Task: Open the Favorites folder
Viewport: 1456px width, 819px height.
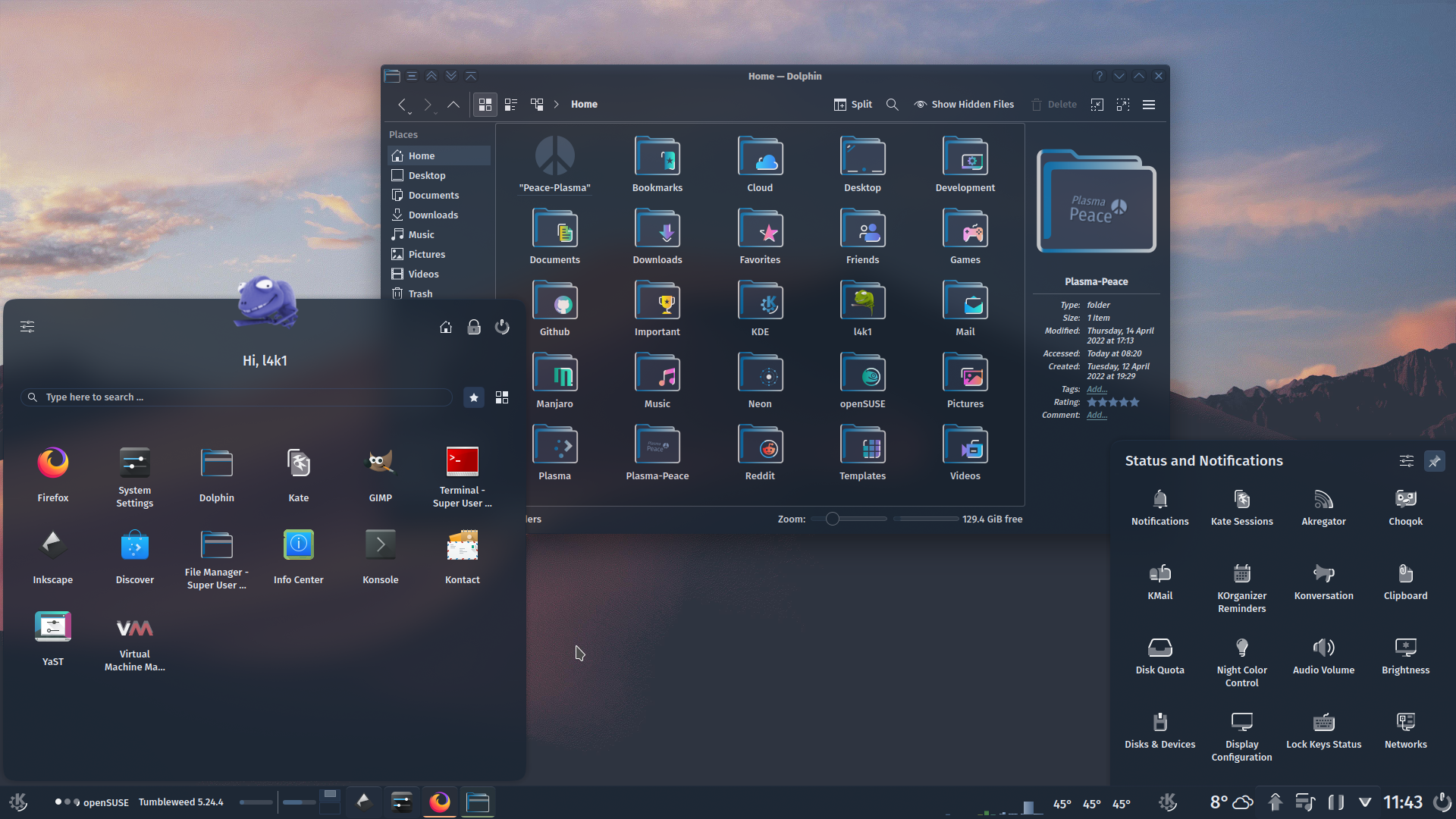Action: [760, 237]
